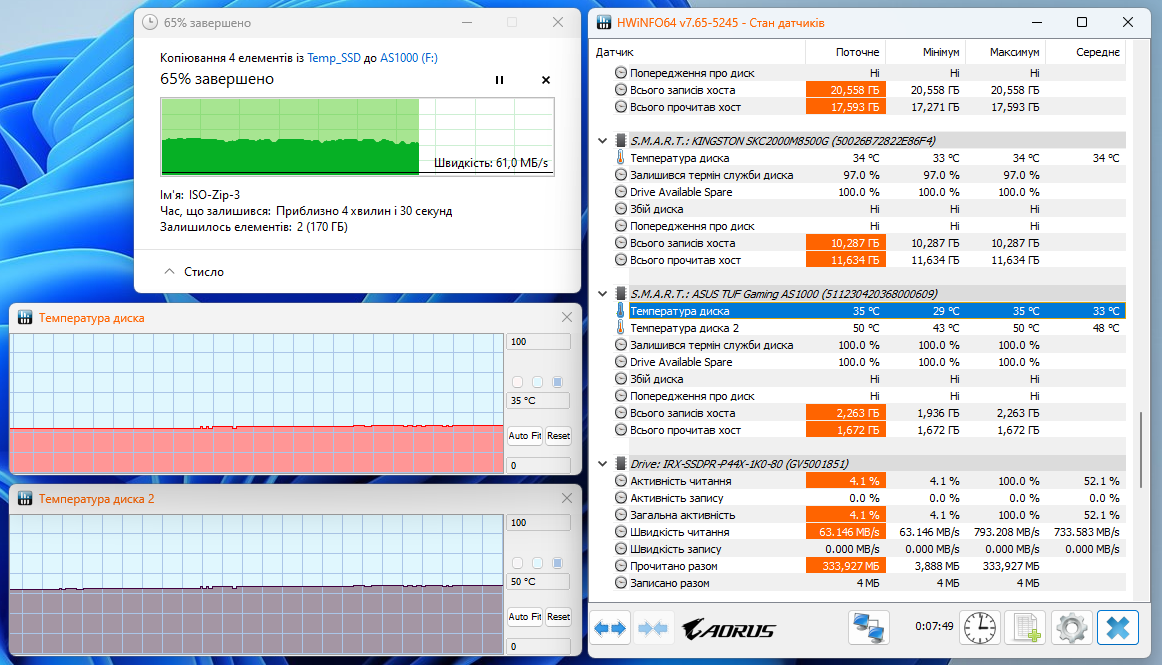
Task: Click sensor icon beside 'Активність запису'
Action: (x=621, y=497)
